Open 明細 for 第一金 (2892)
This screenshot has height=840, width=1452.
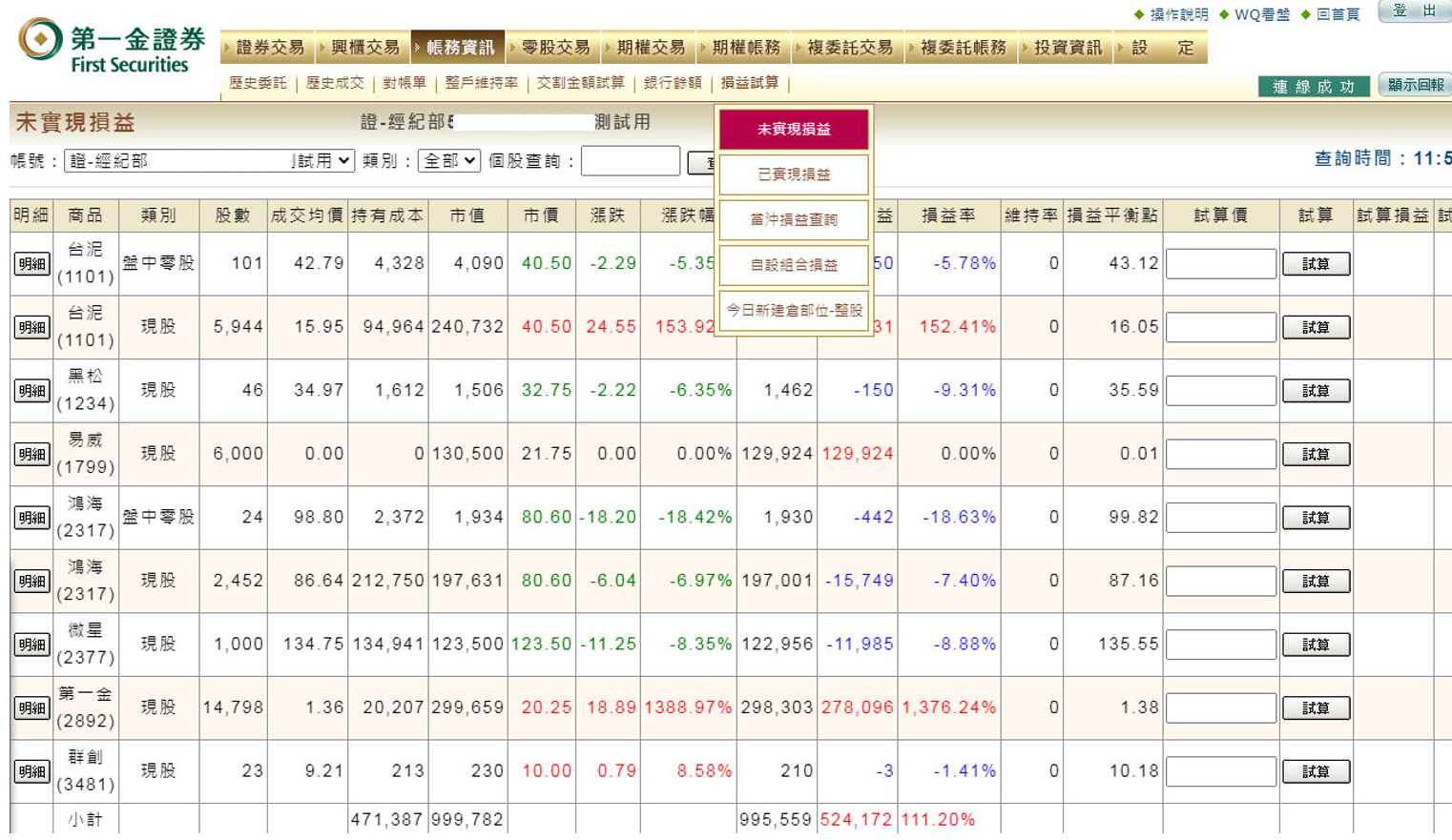(31, 708)
